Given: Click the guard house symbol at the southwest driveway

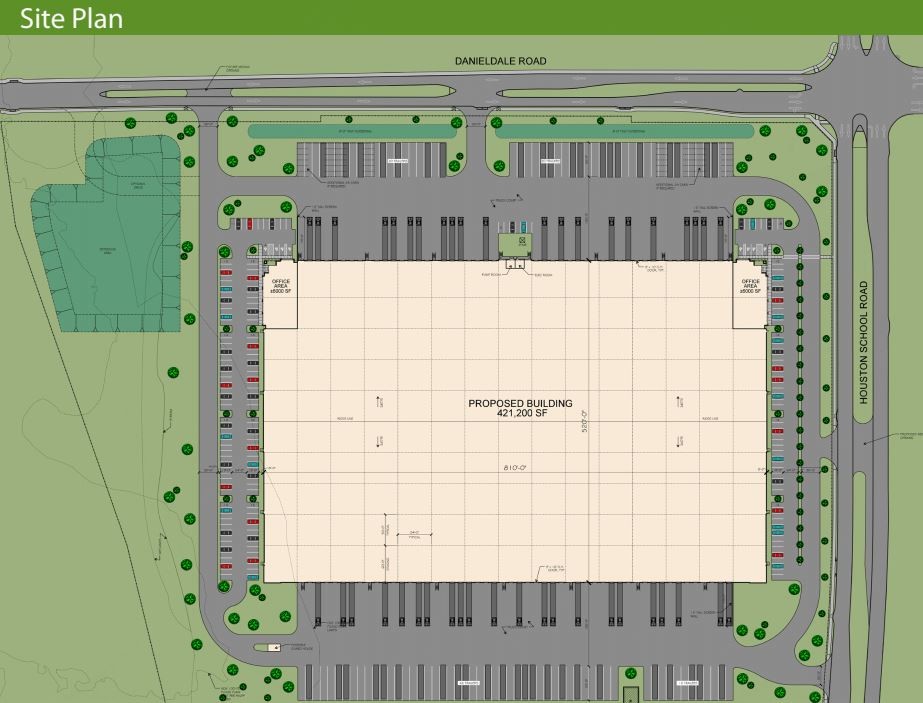Looking at the screenshot, I should pyautogui.click(x=274, y=648).
